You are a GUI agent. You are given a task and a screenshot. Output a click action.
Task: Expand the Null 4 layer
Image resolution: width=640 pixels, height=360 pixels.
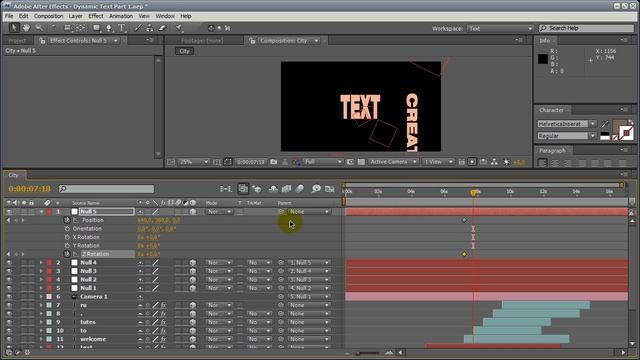click(41, 263)
